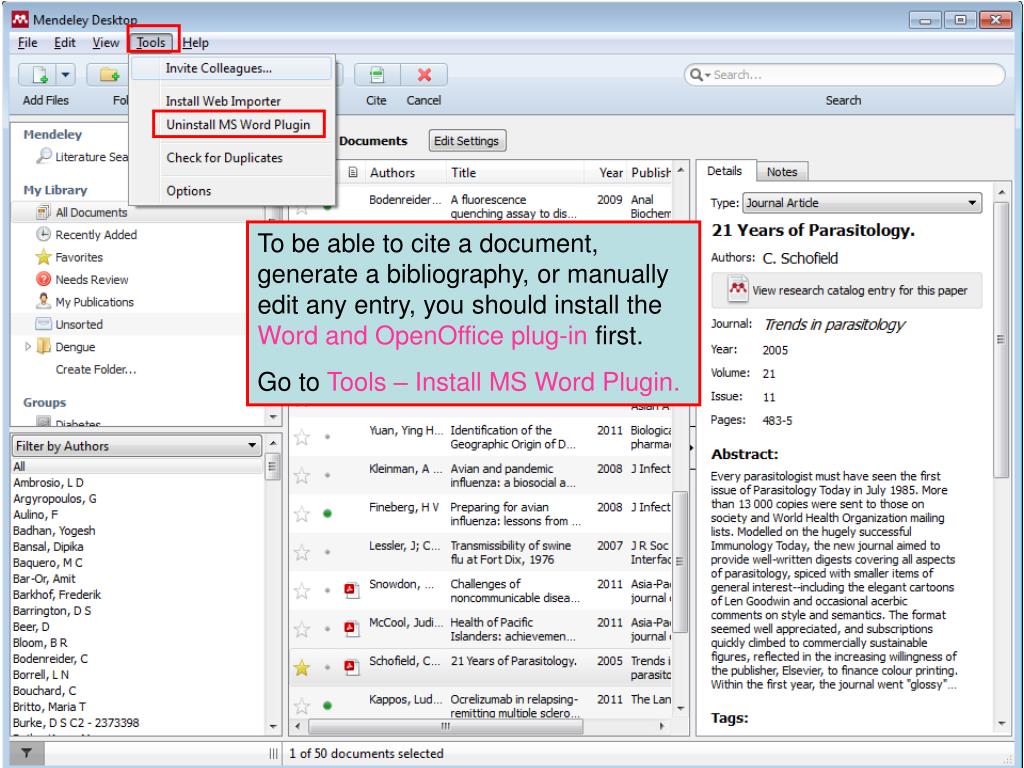Click the document list vertical scrollbar thumb
The width and height of the screenshot is (1024, 768).
point(680,562)
